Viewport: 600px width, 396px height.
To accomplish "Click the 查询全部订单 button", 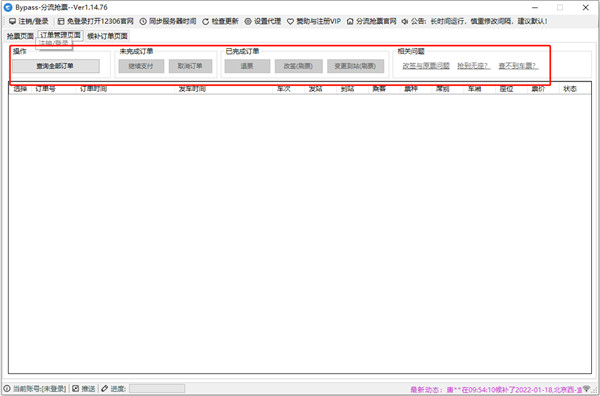I will pyautogui.click(x=56, y=66).
